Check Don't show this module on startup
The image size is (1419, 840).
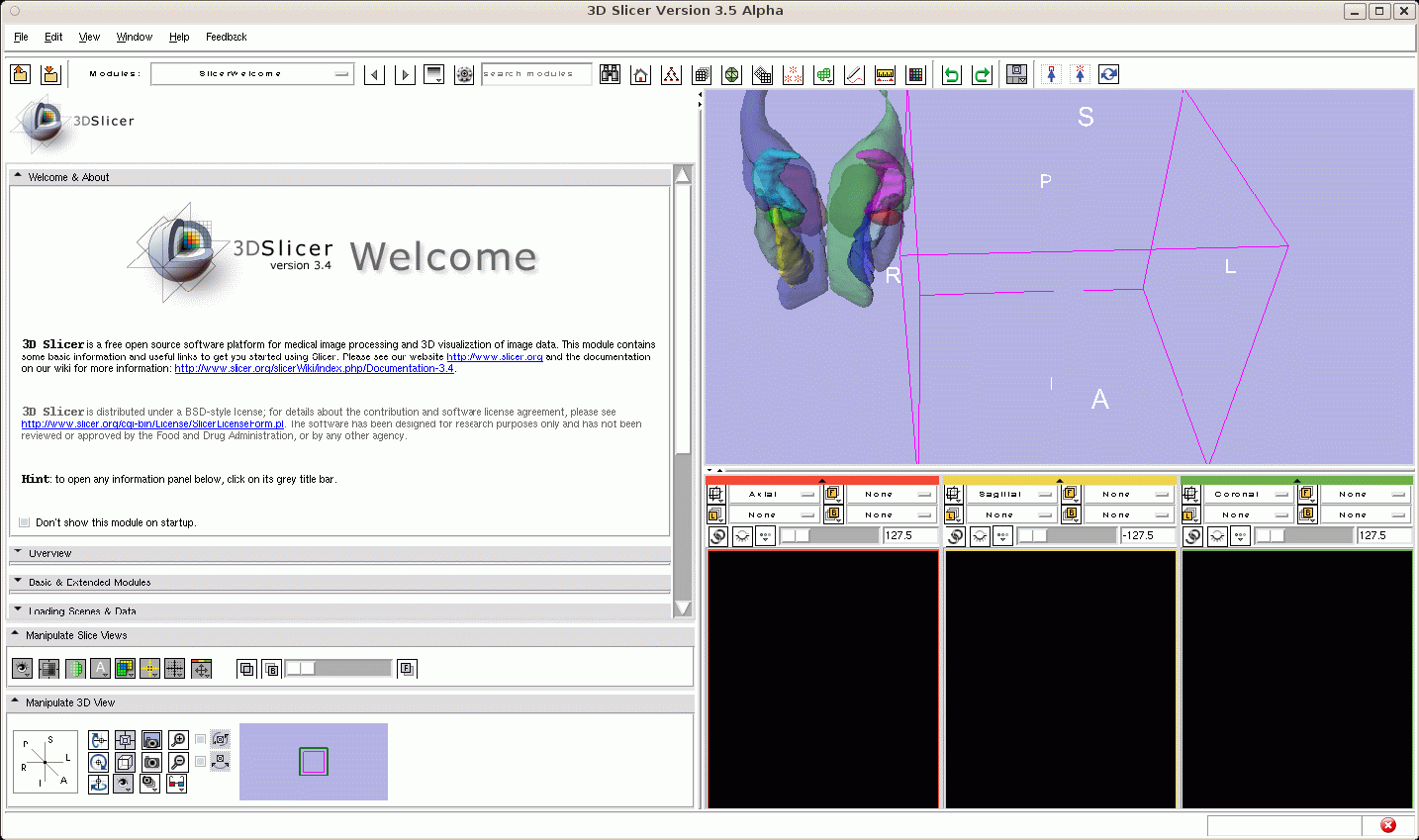[x=25, y=522]
